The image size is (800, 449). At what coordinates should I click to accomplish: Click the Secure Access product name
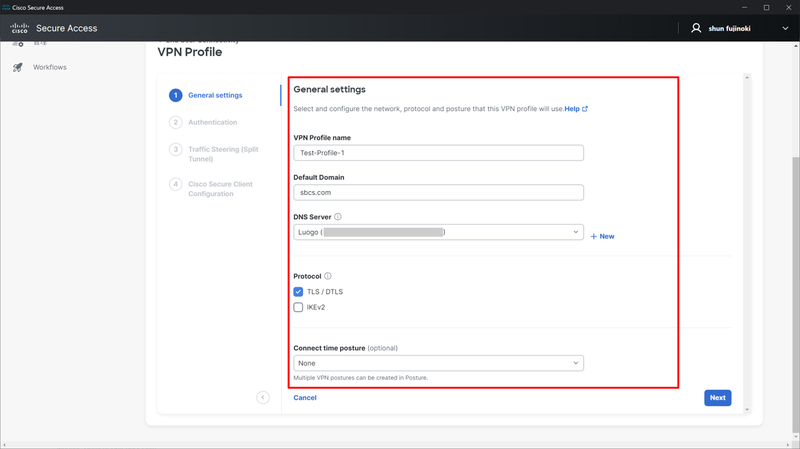point(66,29)
